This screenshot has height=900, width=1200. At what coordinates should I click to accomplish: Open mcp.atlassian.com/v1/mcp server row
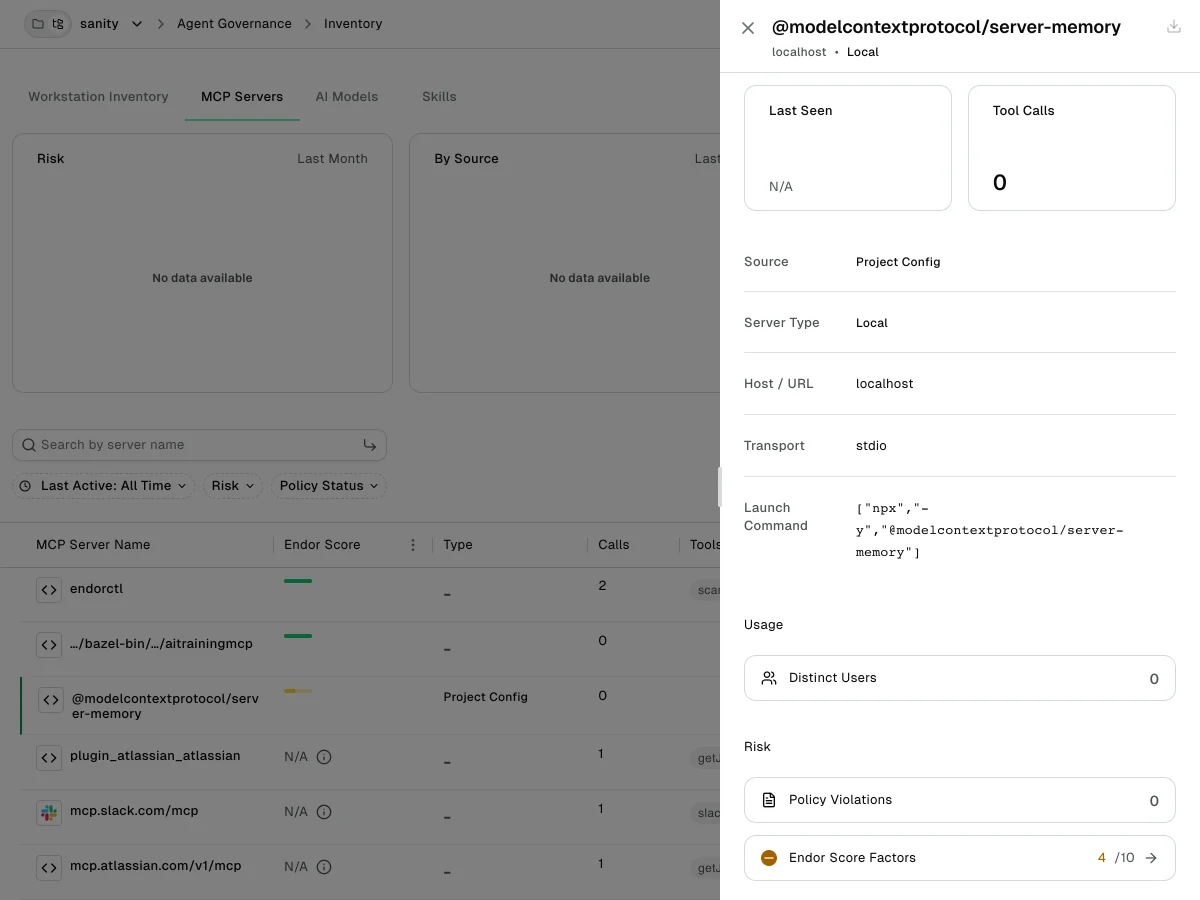(x=156, y=866)
